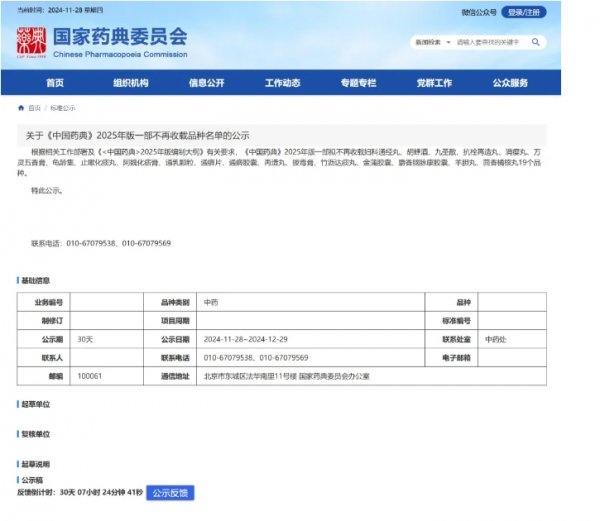Open the 工作动态 navigation menu
The height and width of the screenshot is (521, 600).
(282, 83)
